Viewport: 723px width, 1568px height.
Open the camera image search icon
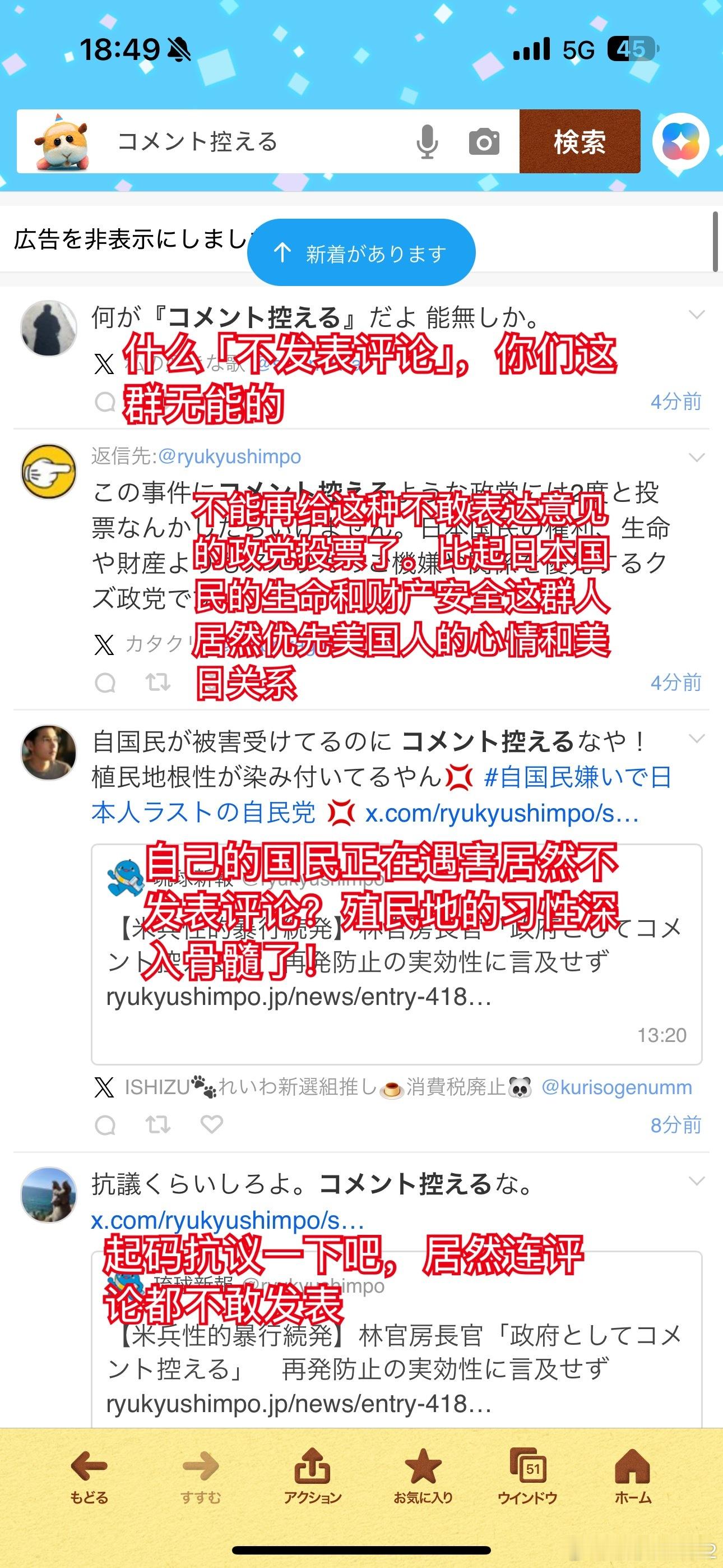coord(484,142)
